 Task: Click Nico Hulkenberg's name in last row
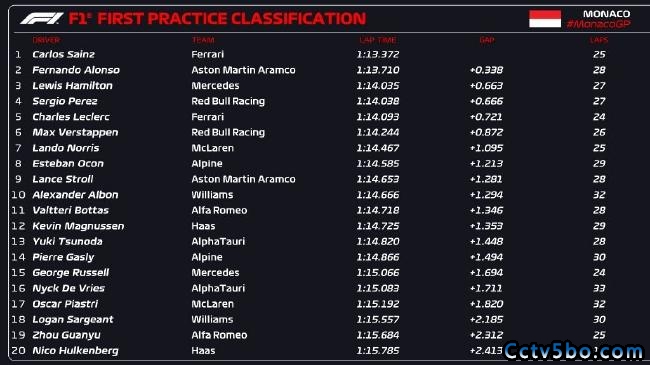coord(75,351)
